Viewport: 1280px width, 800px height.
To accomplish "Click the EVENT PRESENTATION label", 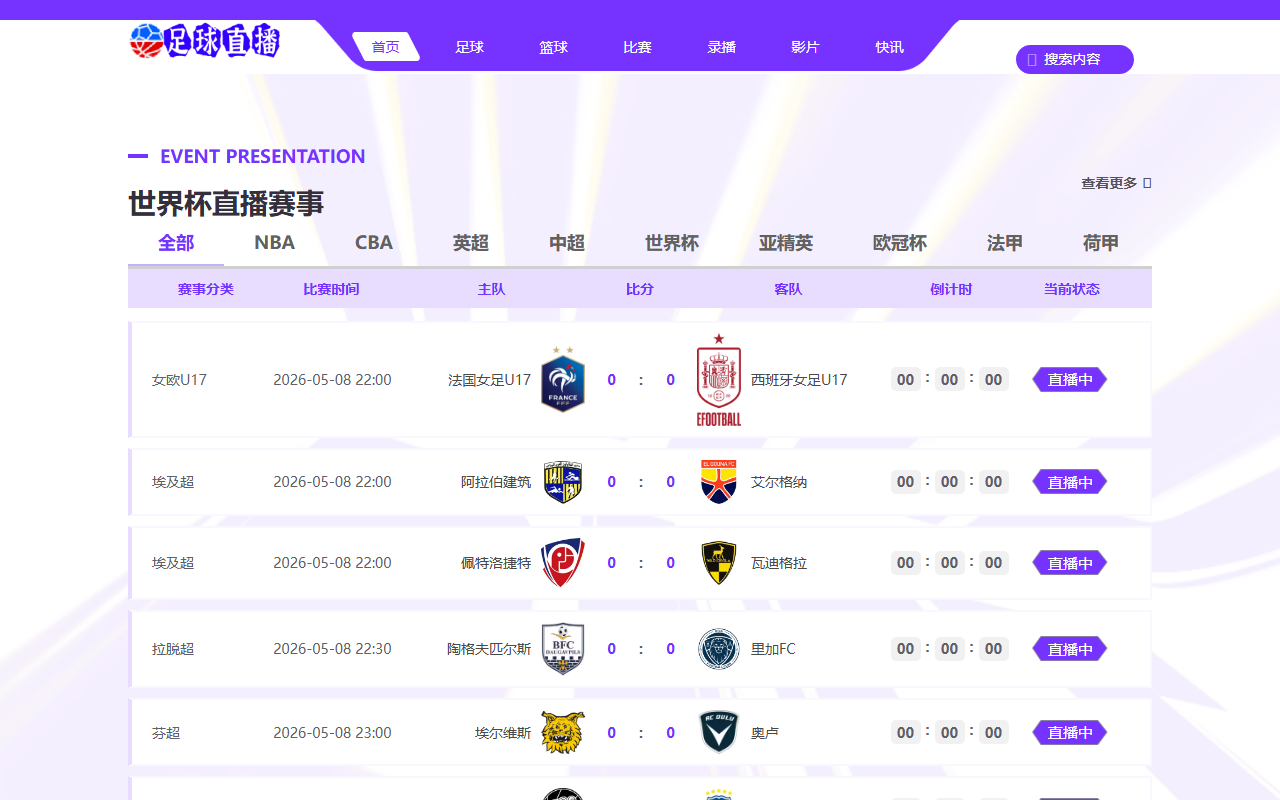I will (x=263, y=156).
